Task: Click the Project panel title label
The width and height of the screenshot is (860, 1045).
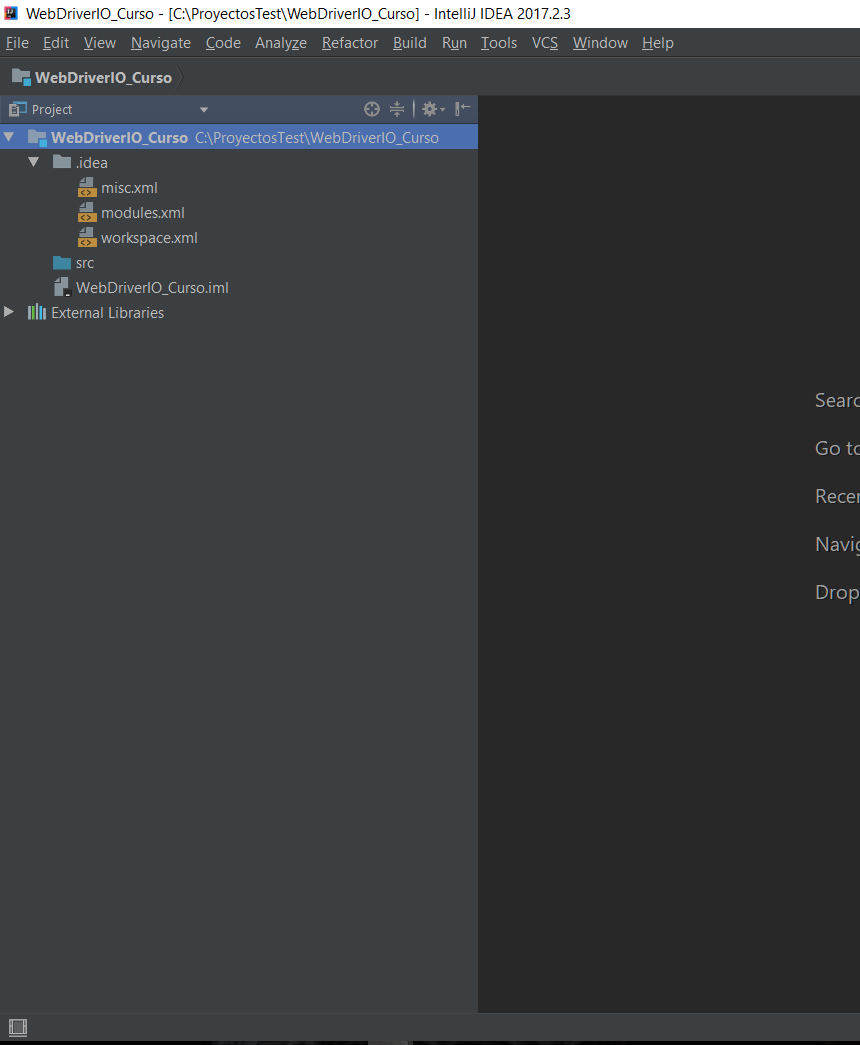Action: coord(52,109)
